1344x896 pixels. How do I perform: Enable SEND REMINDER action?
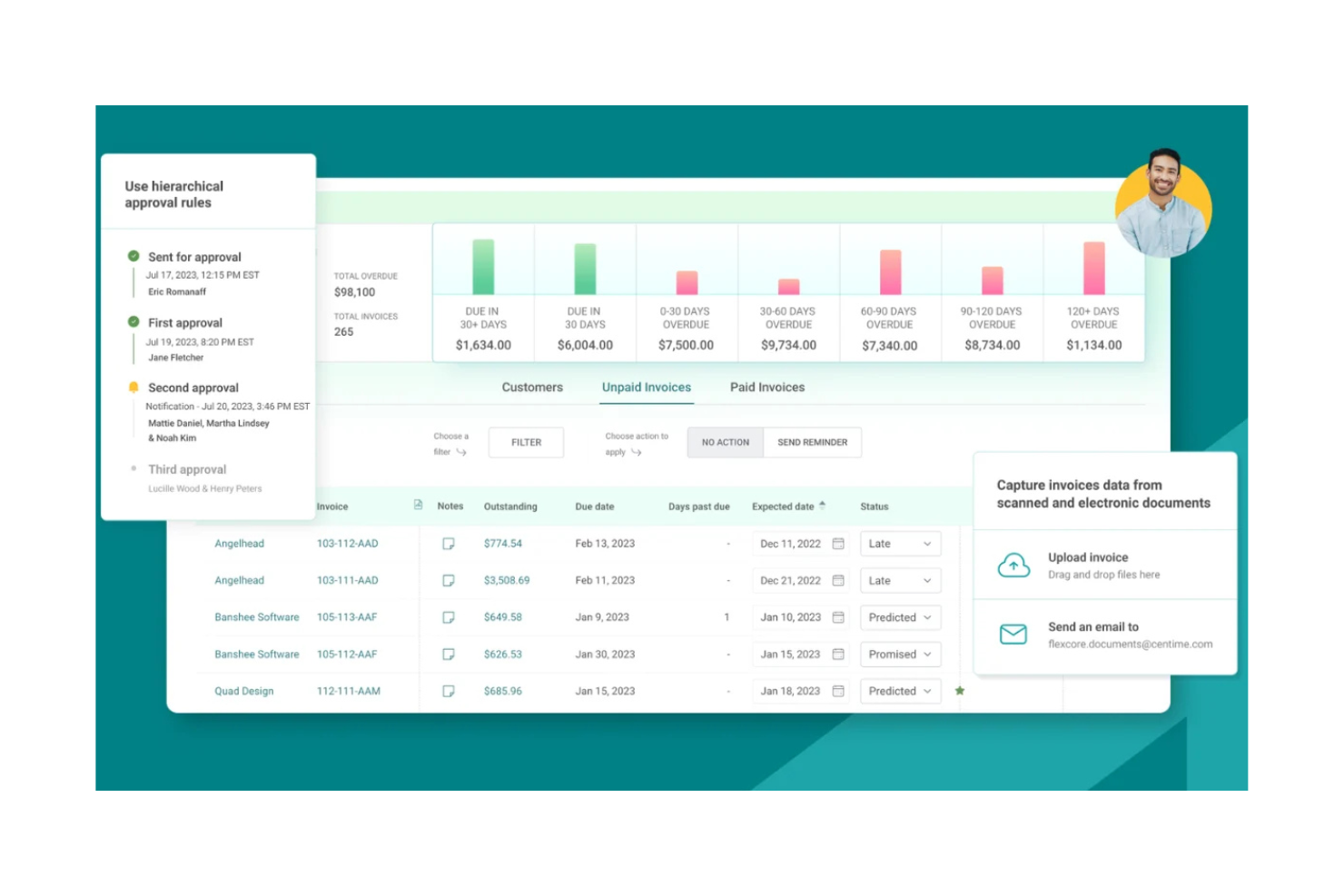pos(813,442)
